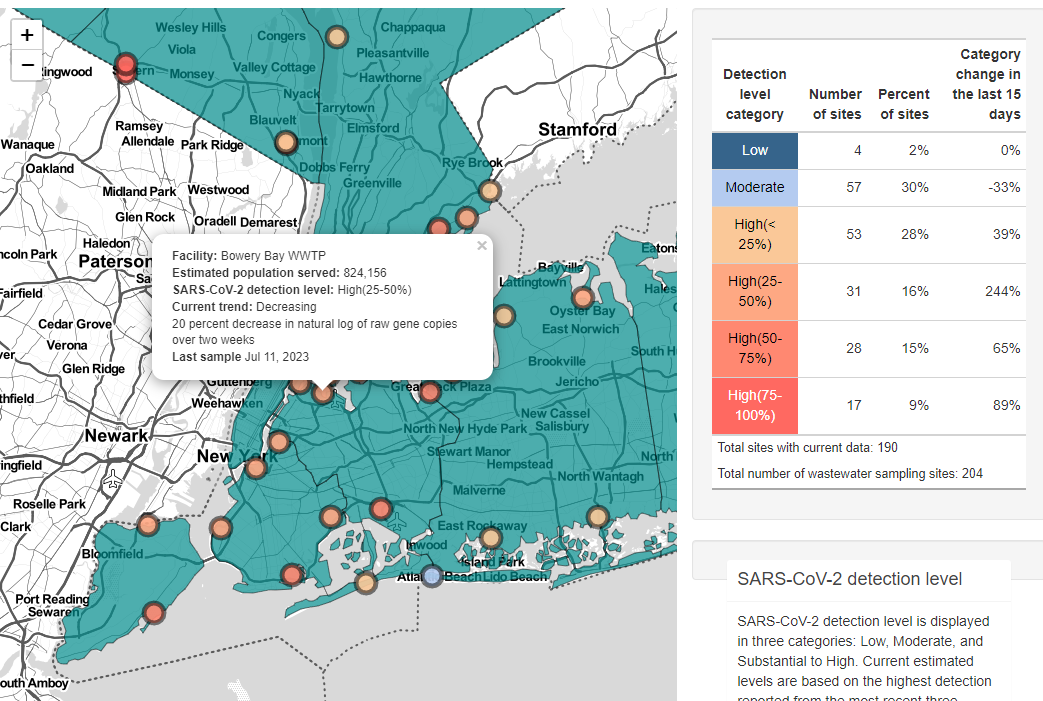Click the site marker near Oyster Bay
Screen dimensions: 1043x701
click(582, 297)
